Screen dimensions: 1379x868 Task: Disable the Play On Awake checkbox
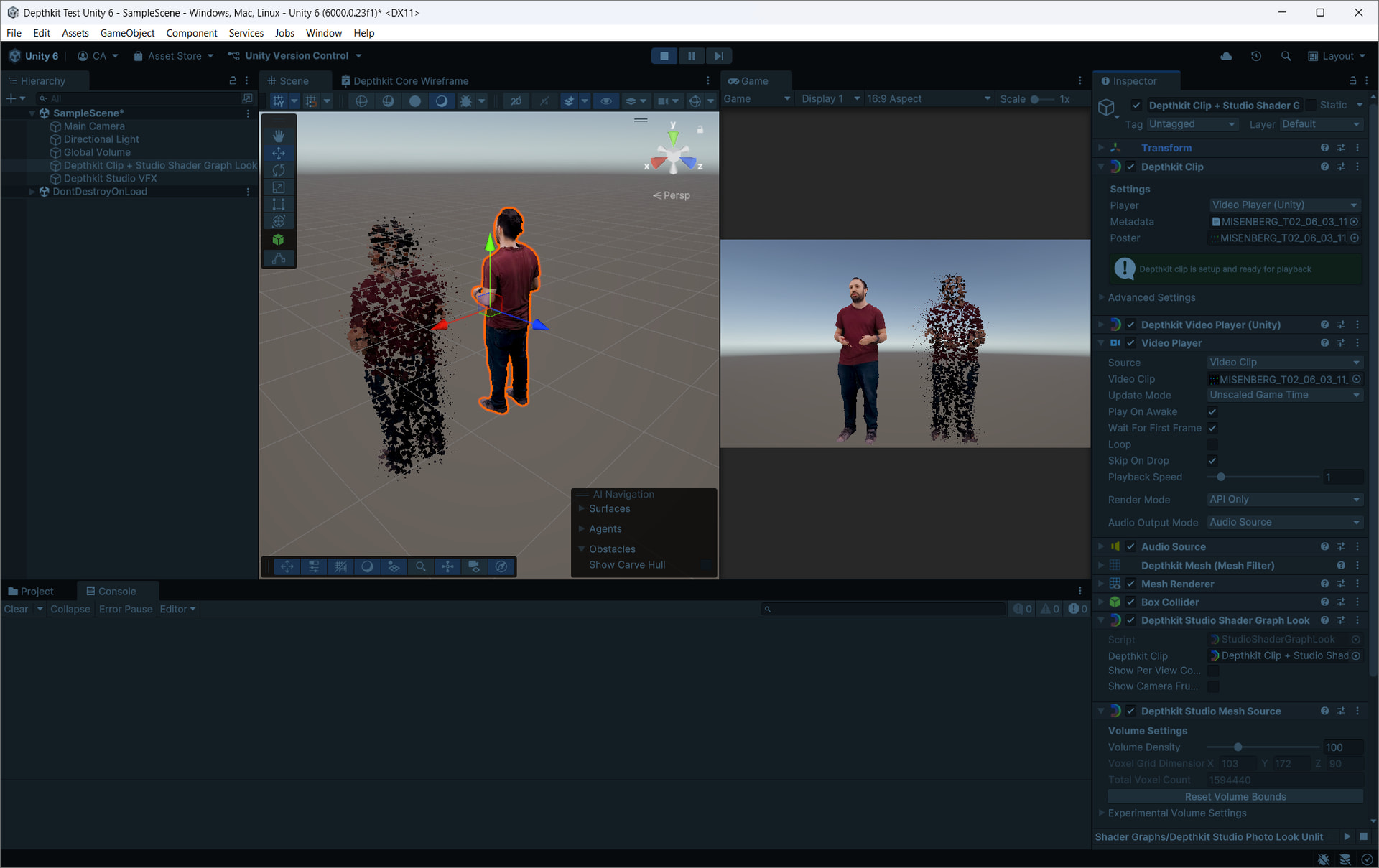(1212, 411)
